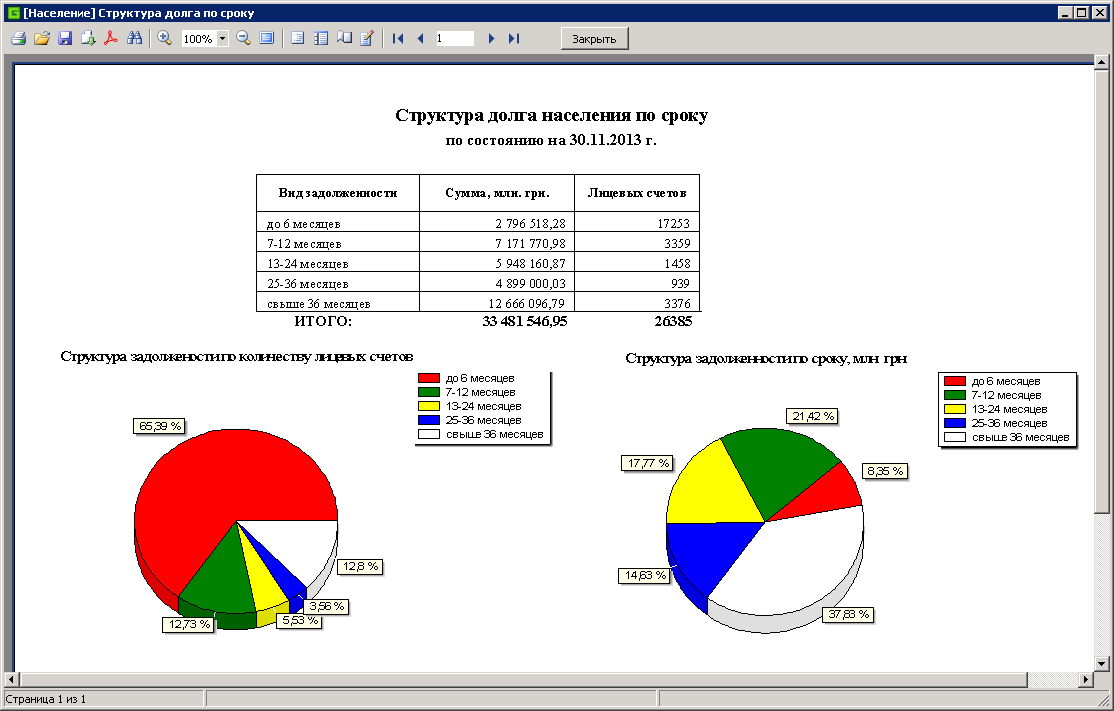Export the report to PDF

[111, 38]
